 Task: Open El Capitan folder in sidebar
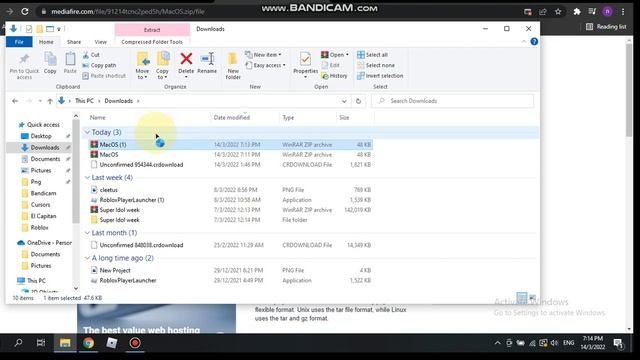tap(43, 216)
